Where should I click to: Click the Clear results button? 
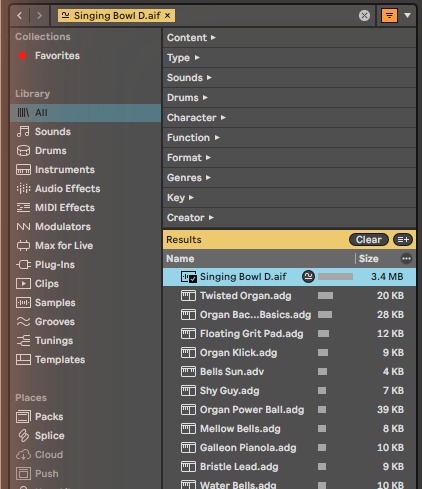(x=369, y=240)
